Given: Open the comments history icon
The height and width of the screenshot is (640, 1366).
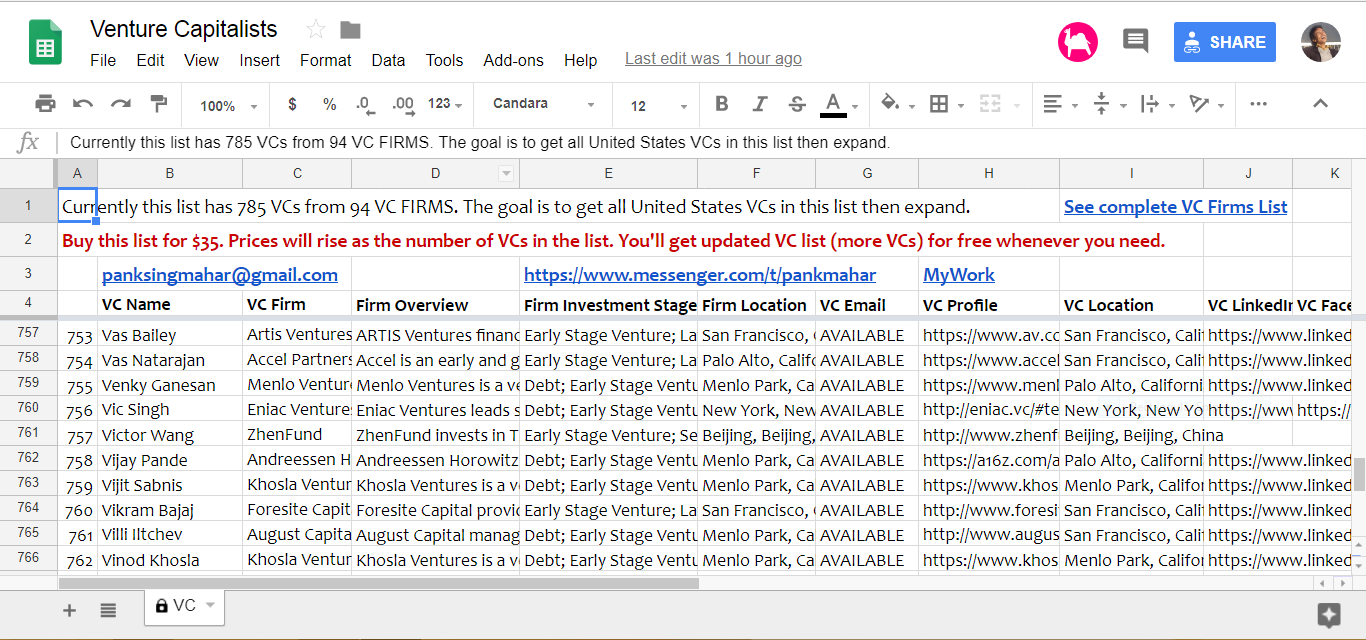Looking at the screenshot, I should tap(1135, 41).
